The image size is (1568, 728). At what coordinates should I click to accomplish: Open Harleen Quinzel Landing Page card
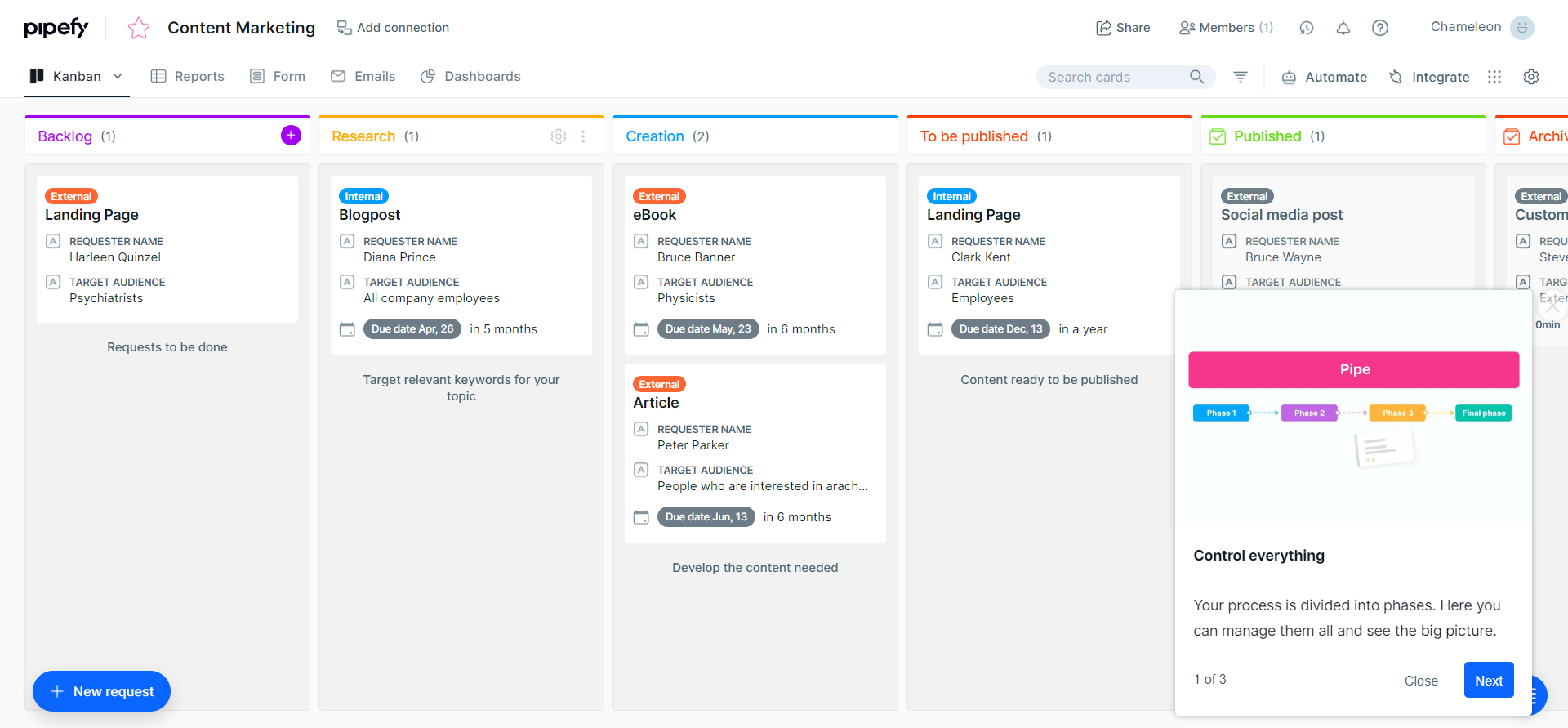[x=167, y=249]
